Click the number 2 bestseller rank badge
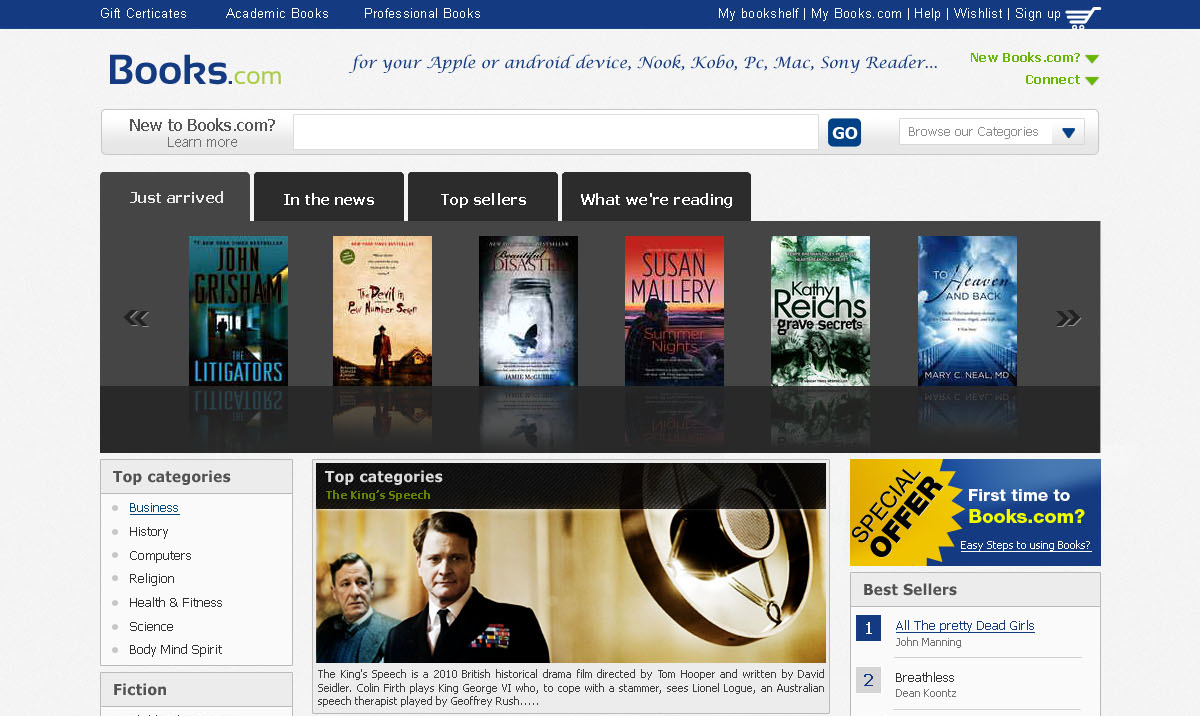 click(868, 681)
